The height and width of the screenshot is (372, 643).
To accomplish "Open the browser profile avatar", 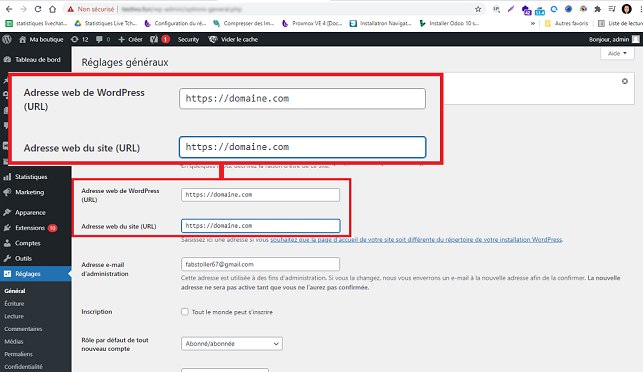I will pyautogui.click(x=627, y=9).
